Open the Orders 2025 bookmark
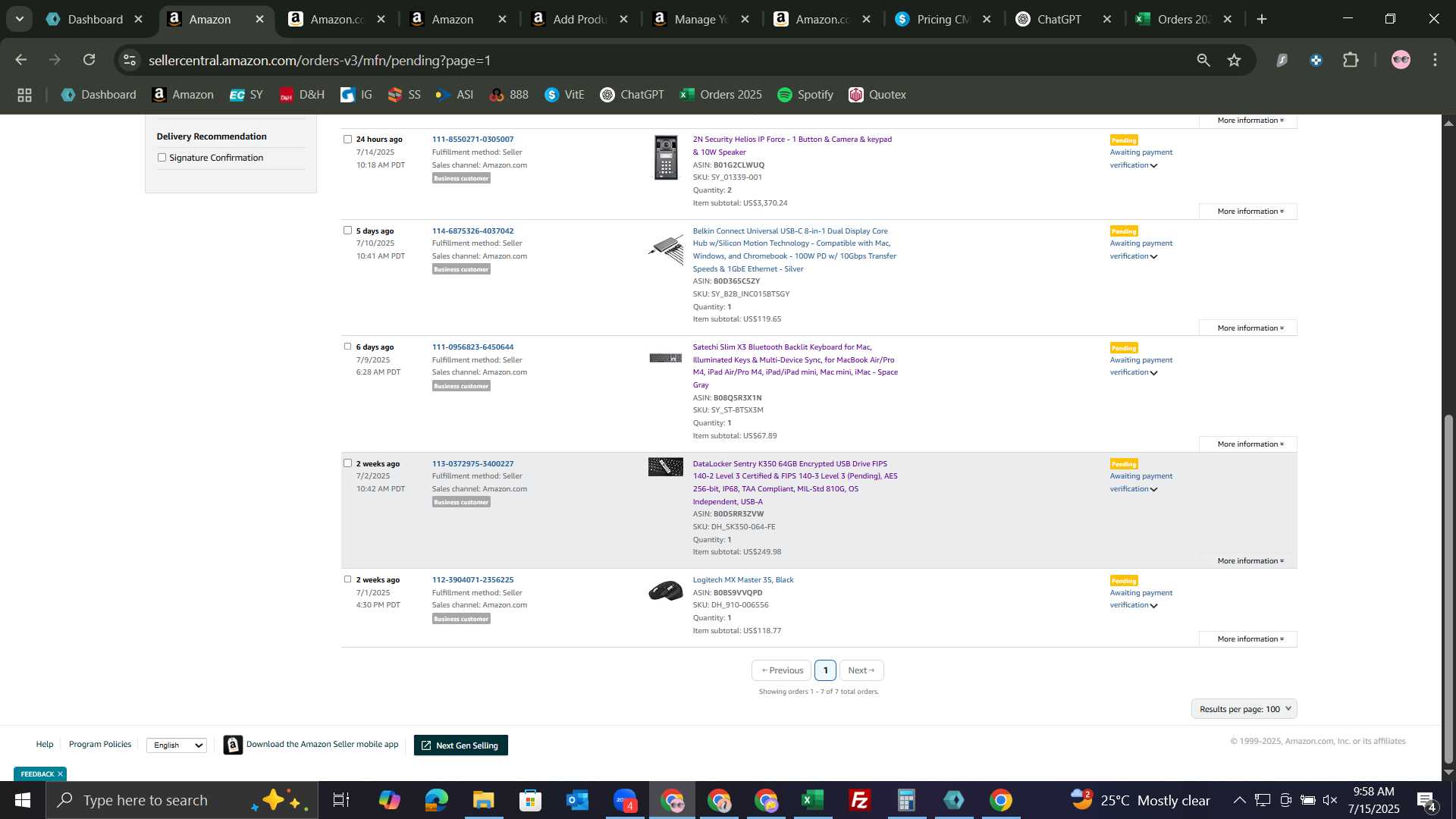The image size is (1456, 819). pos(721,95)
